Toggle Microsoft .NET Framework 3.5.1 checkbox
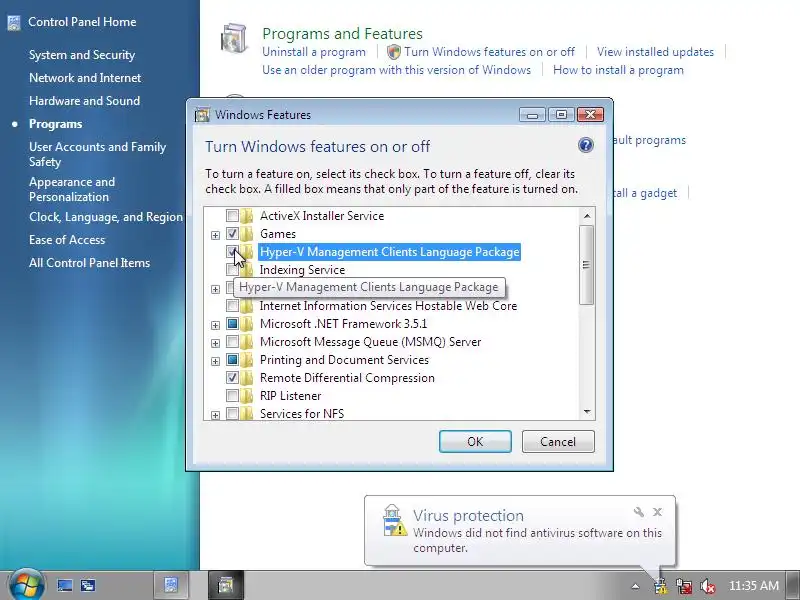 pos(232,324)
